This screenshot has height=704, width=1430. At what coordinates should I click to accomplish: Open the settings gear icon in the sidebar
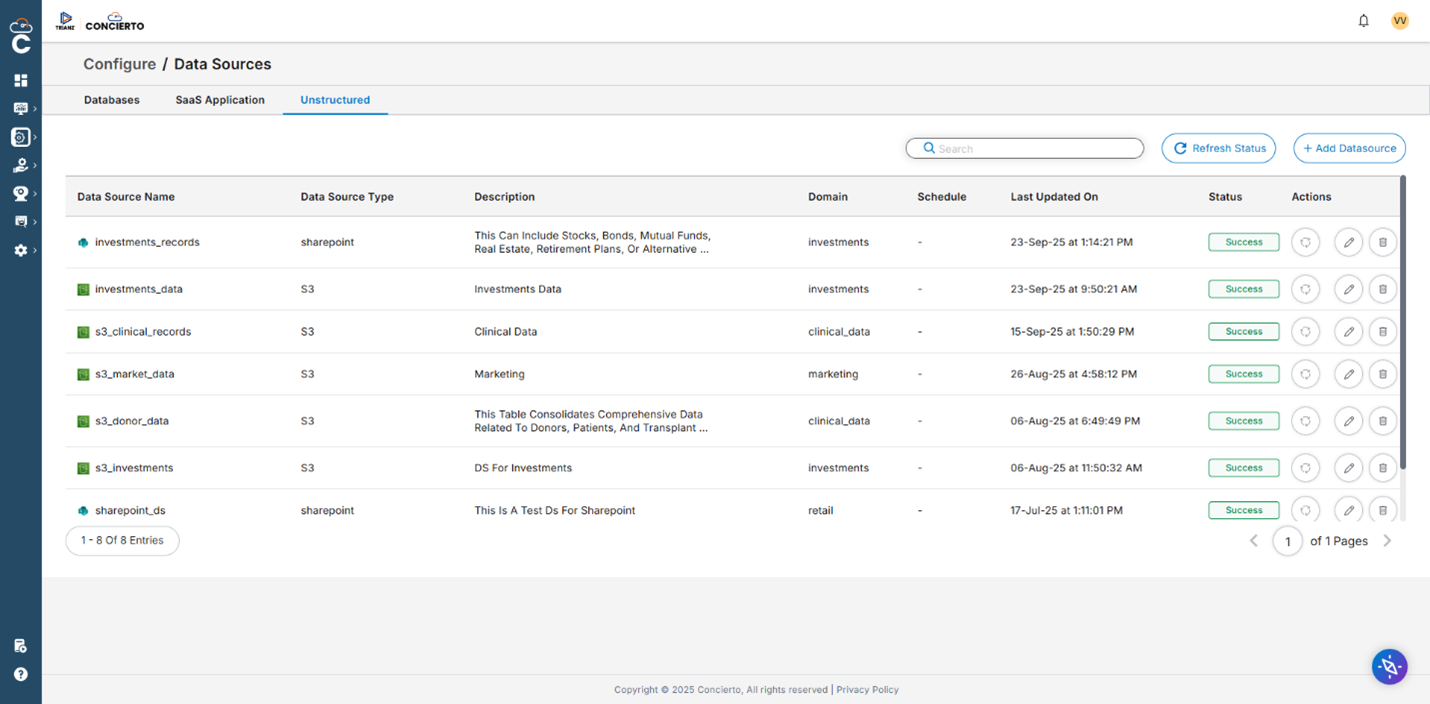(20, 249)
